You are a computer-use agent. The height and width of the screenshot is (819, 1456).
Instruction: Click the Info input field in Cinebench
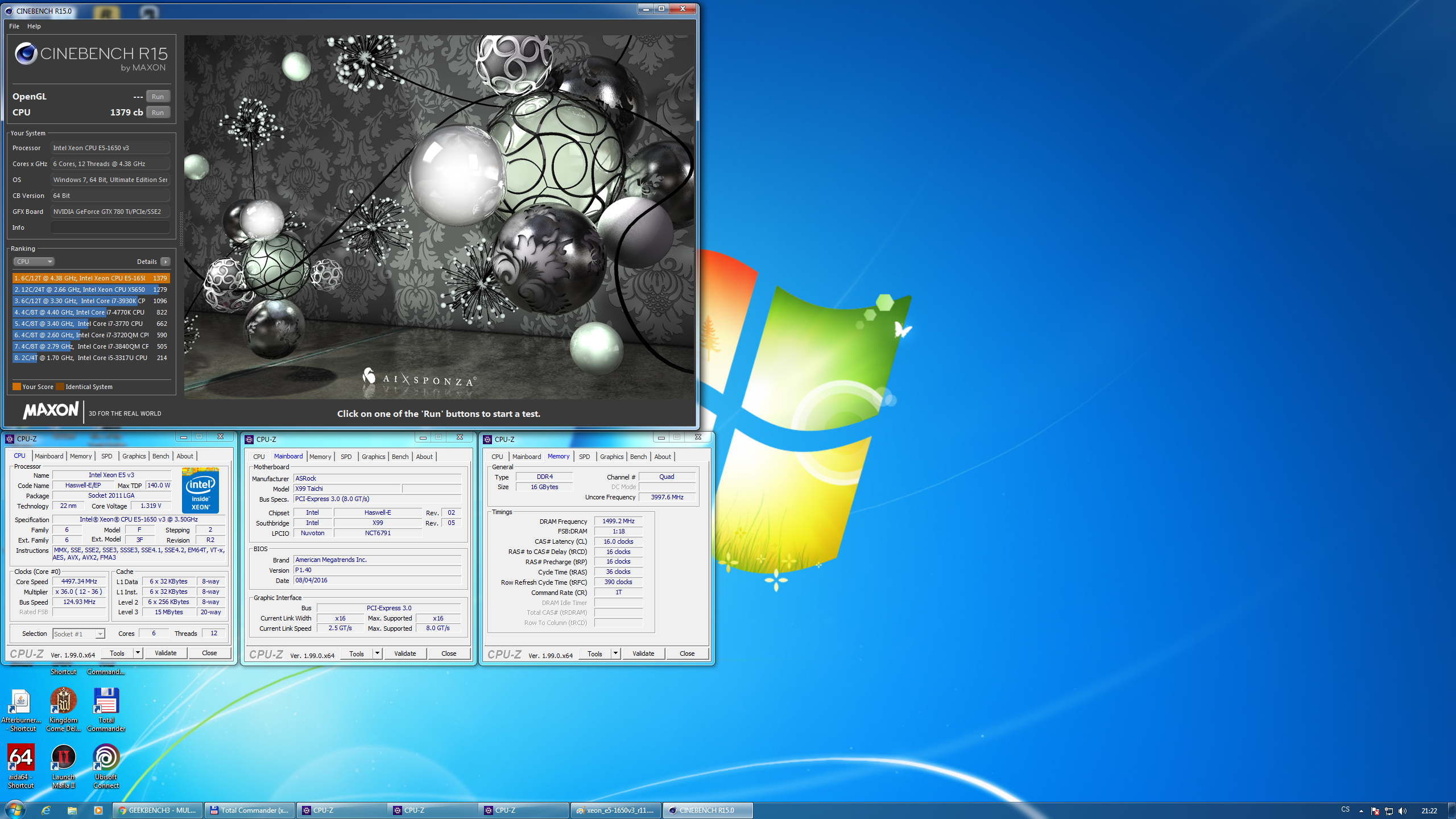pyautogui.click(x=110, y=227)
